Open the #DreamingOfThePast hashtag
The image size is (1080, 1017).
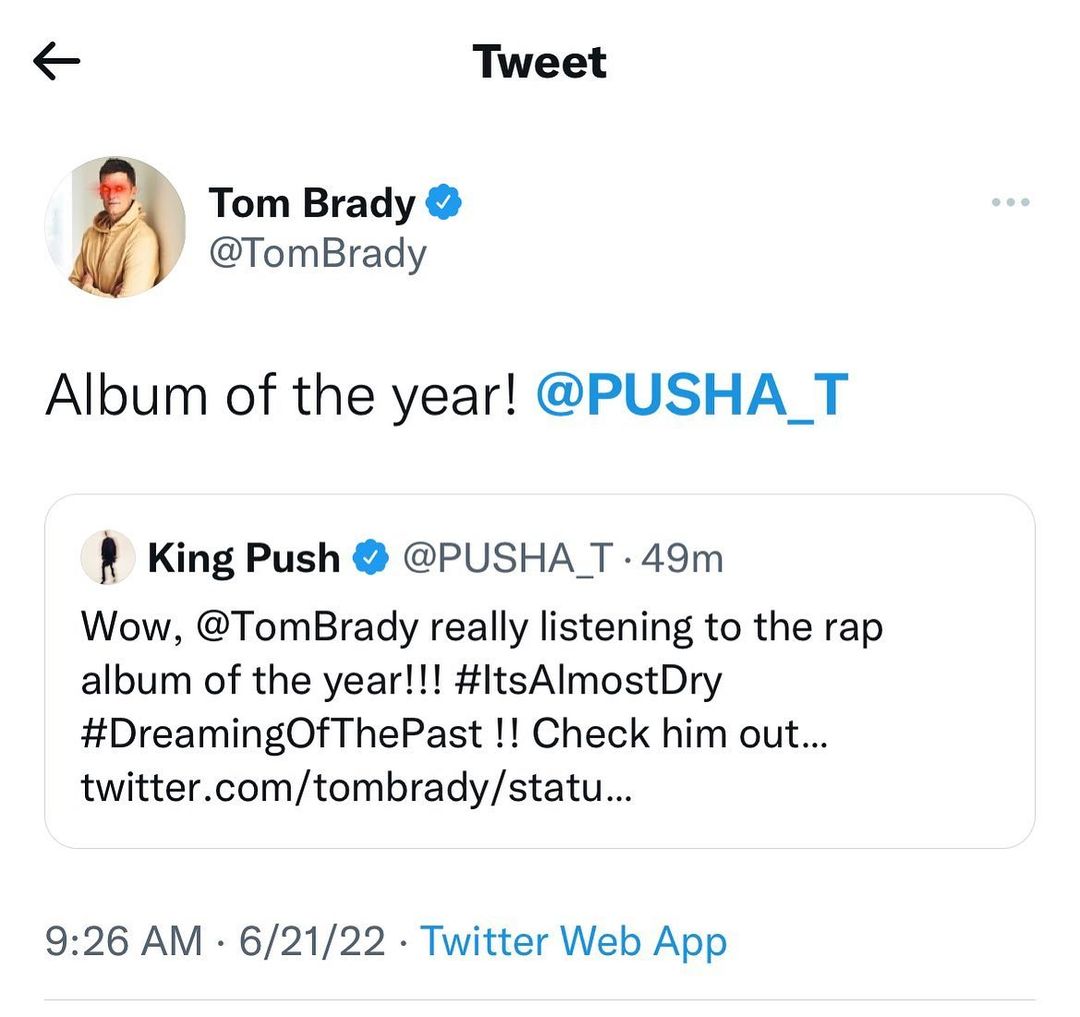coord(282,735)
